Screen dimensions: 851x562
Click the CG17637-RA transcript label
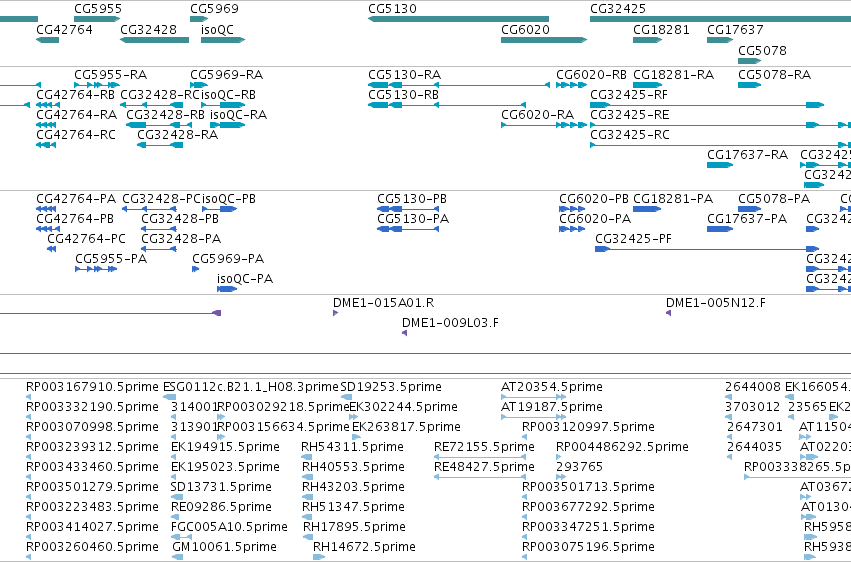pos(747,155)
